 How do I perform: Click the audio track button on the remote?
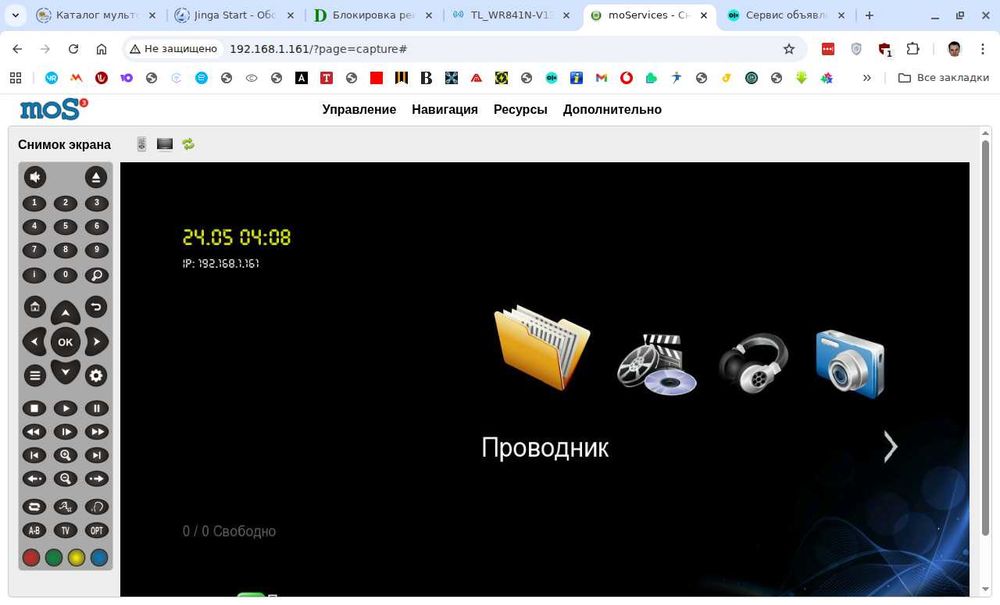click(x=96, y=507)
